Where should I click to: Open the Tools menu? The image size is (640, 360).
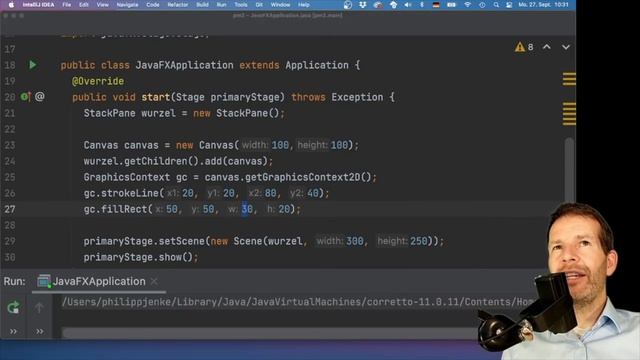(x=241, y=5)
